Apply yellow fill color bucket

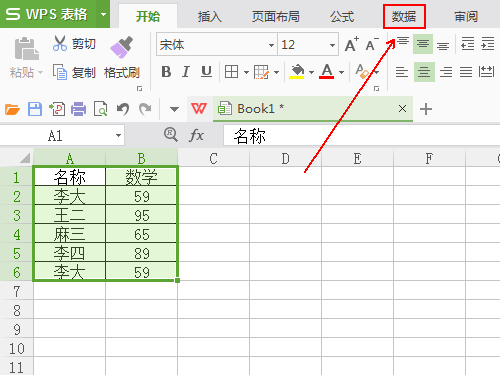[297, 71]
